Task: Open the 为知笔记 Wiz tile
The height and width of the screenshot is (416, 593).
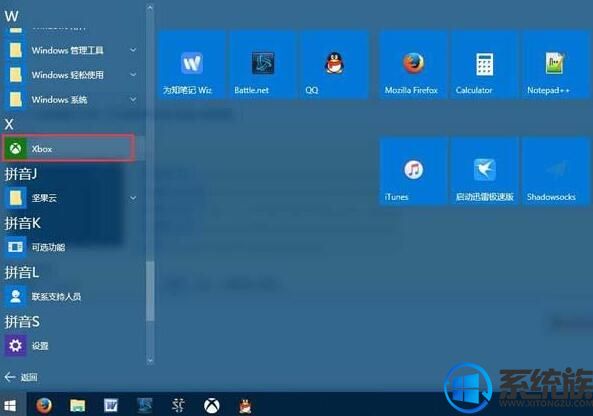Action: [191, 65]
